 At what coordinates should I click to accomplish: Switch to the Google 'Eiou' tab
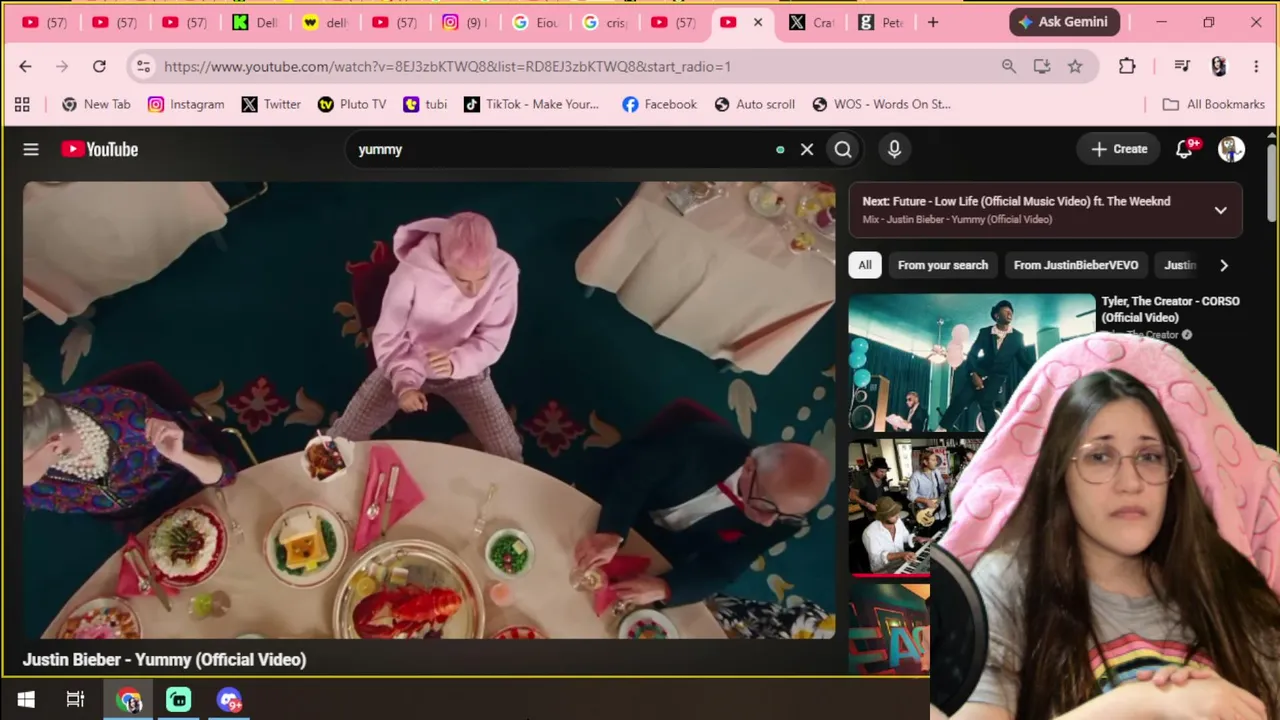click(x=535, y=22)
